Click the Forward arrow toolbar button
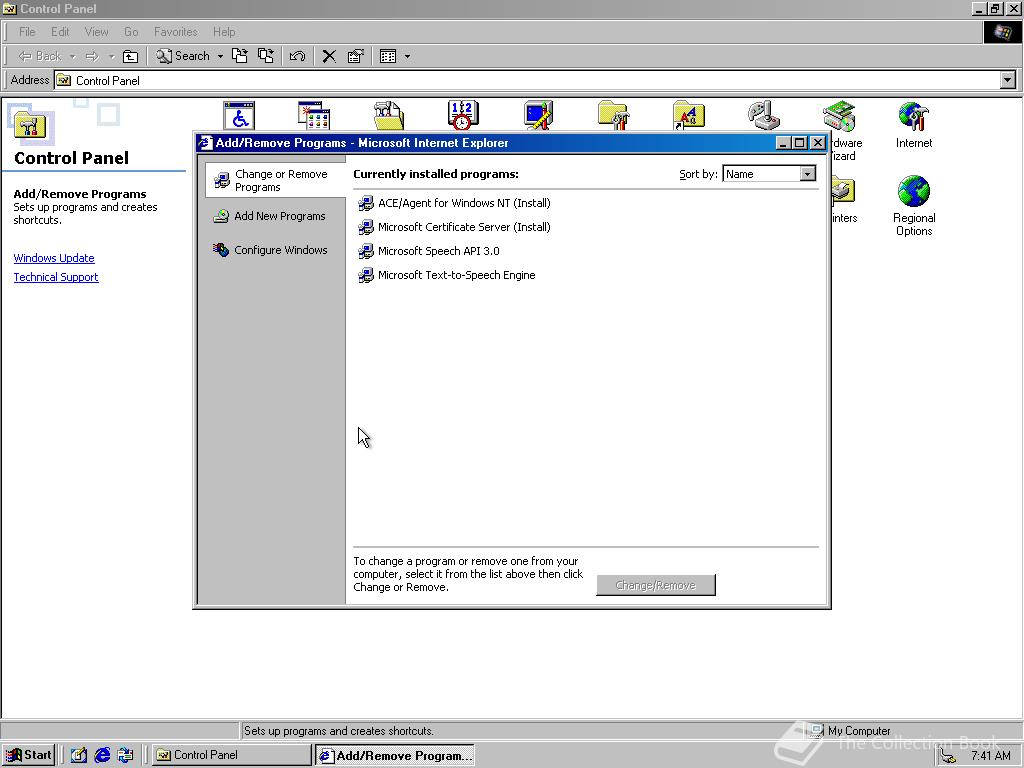The height and width of the screenshot is (768, 1024). tap(92, 56)
